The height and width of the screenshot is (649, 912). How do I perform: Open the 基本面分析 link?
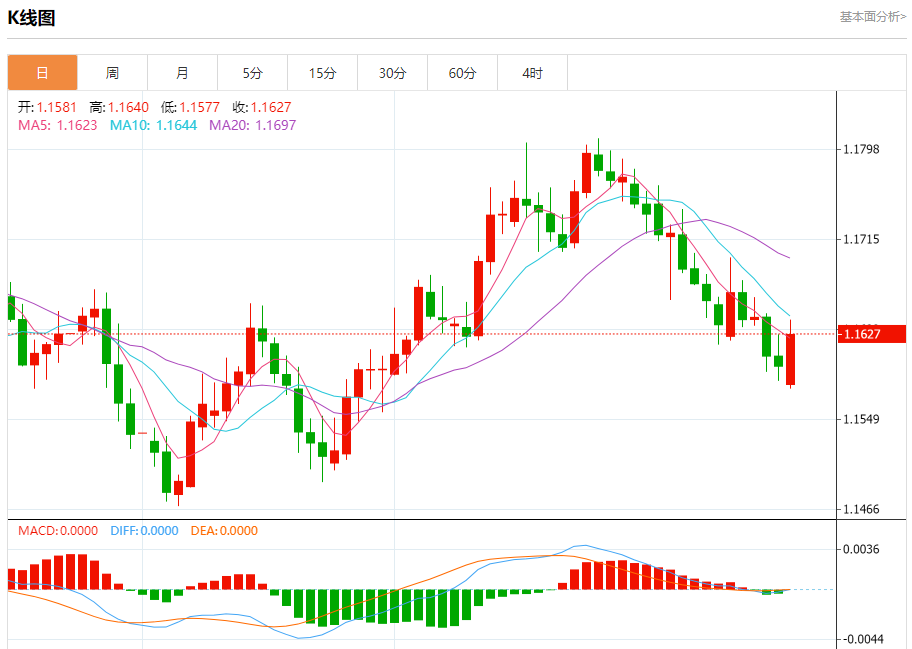(x=872, y=17)
